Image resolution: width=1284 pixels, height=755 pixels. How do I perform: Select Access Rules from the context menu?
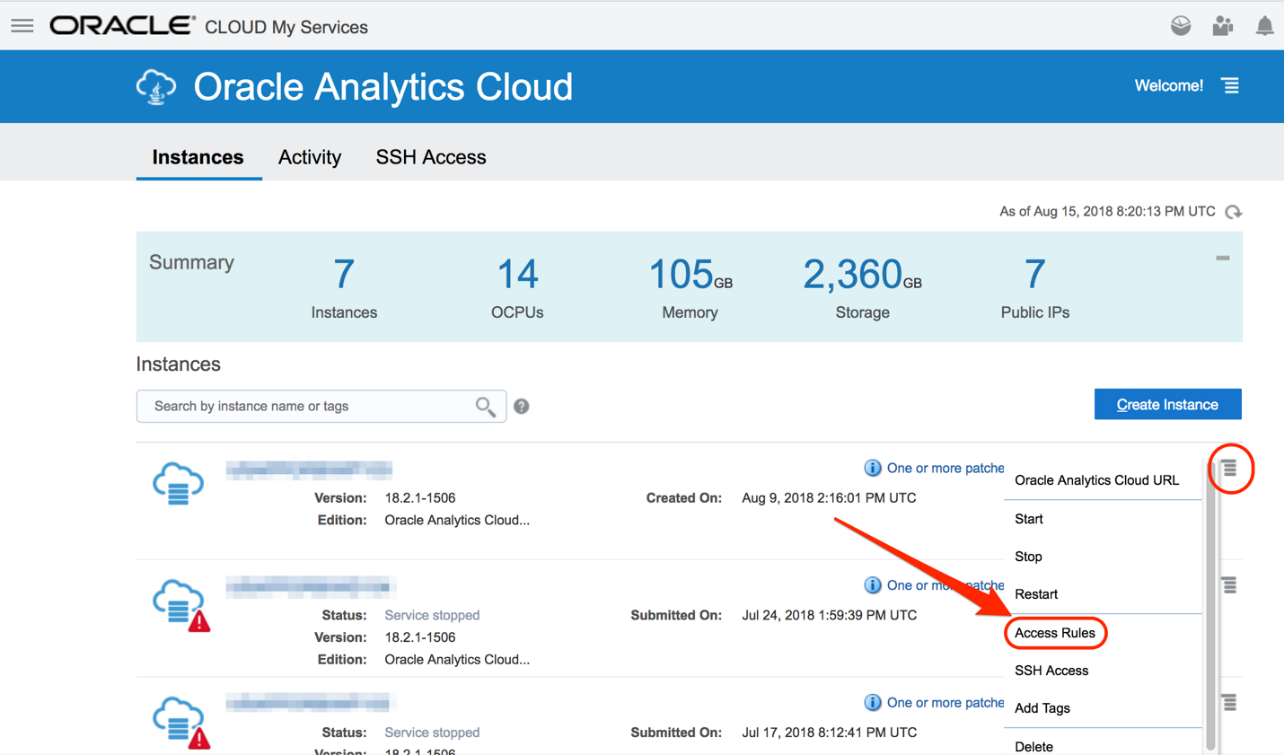1055,633
